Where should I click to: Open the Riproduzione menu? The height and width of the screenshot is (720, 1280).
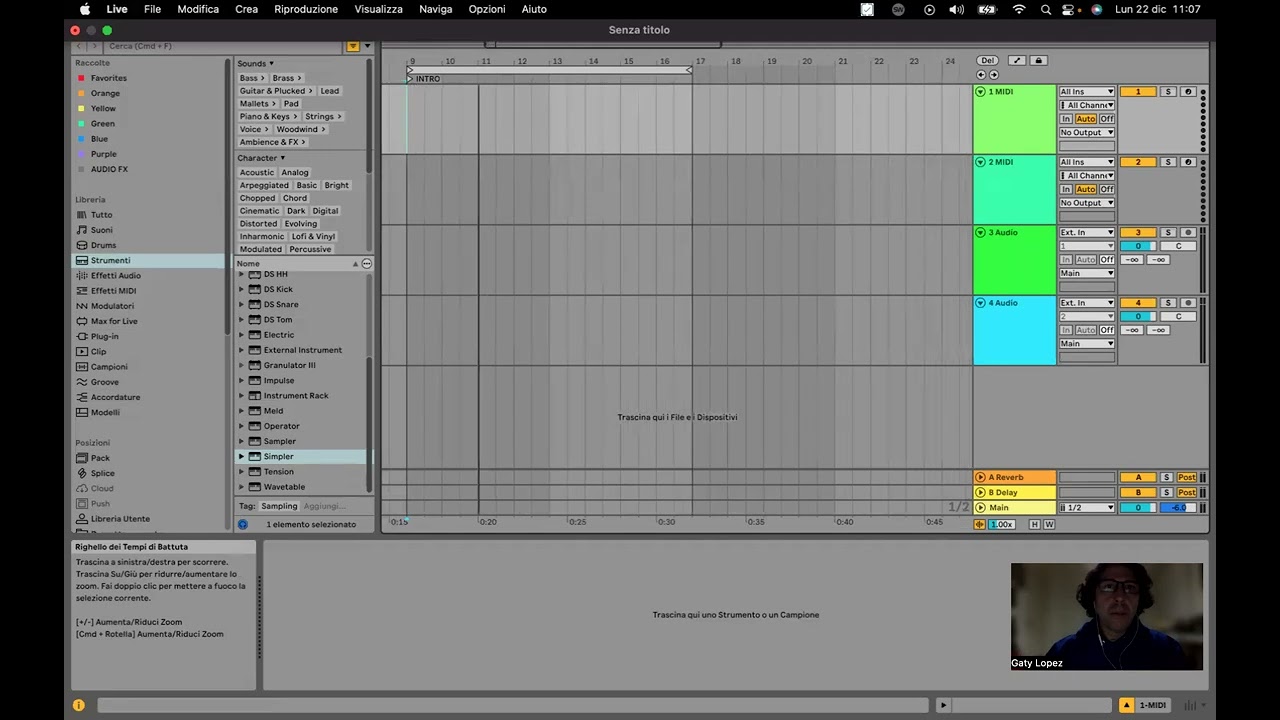coord(306,9)
